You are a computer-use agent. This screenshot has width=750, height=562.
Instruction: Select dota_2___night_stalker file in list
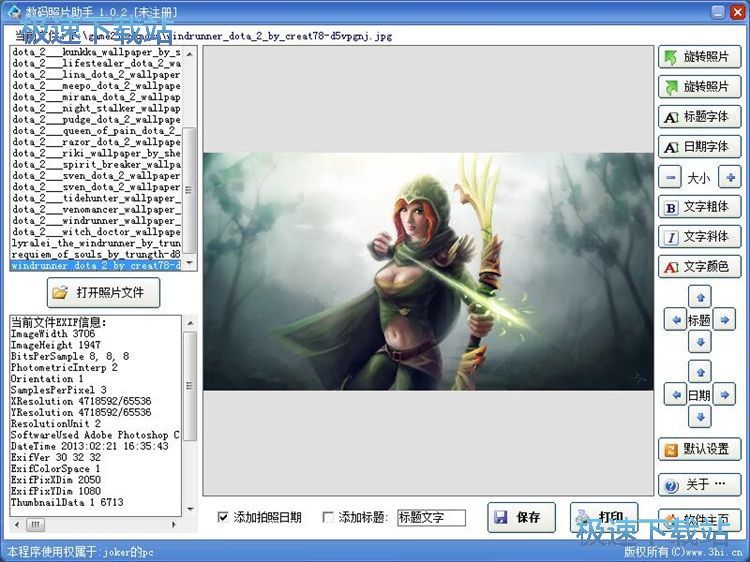tap(96, 108)
